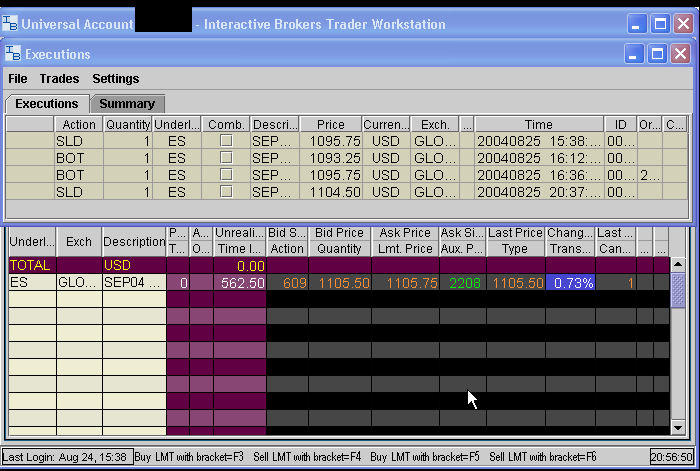The width and height of the screenshot is (700, 471).
Task: Click the Time column header
Action: point(539,124)
